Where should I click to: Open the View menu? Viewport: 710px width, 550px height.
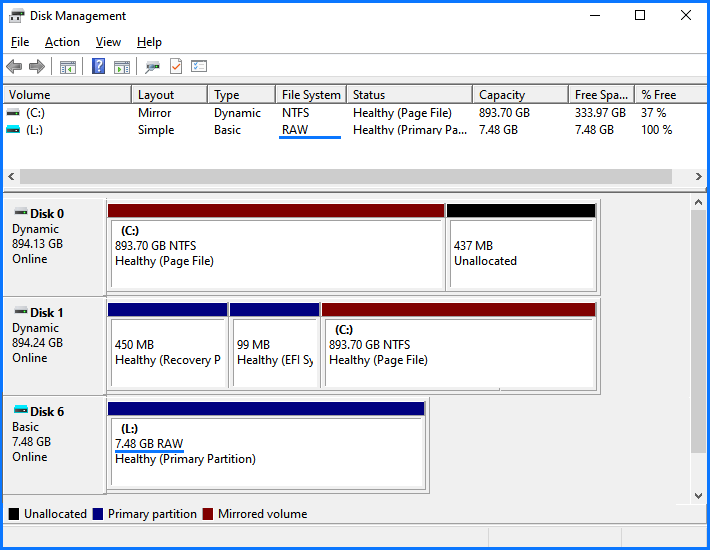[x=108, y=42]
